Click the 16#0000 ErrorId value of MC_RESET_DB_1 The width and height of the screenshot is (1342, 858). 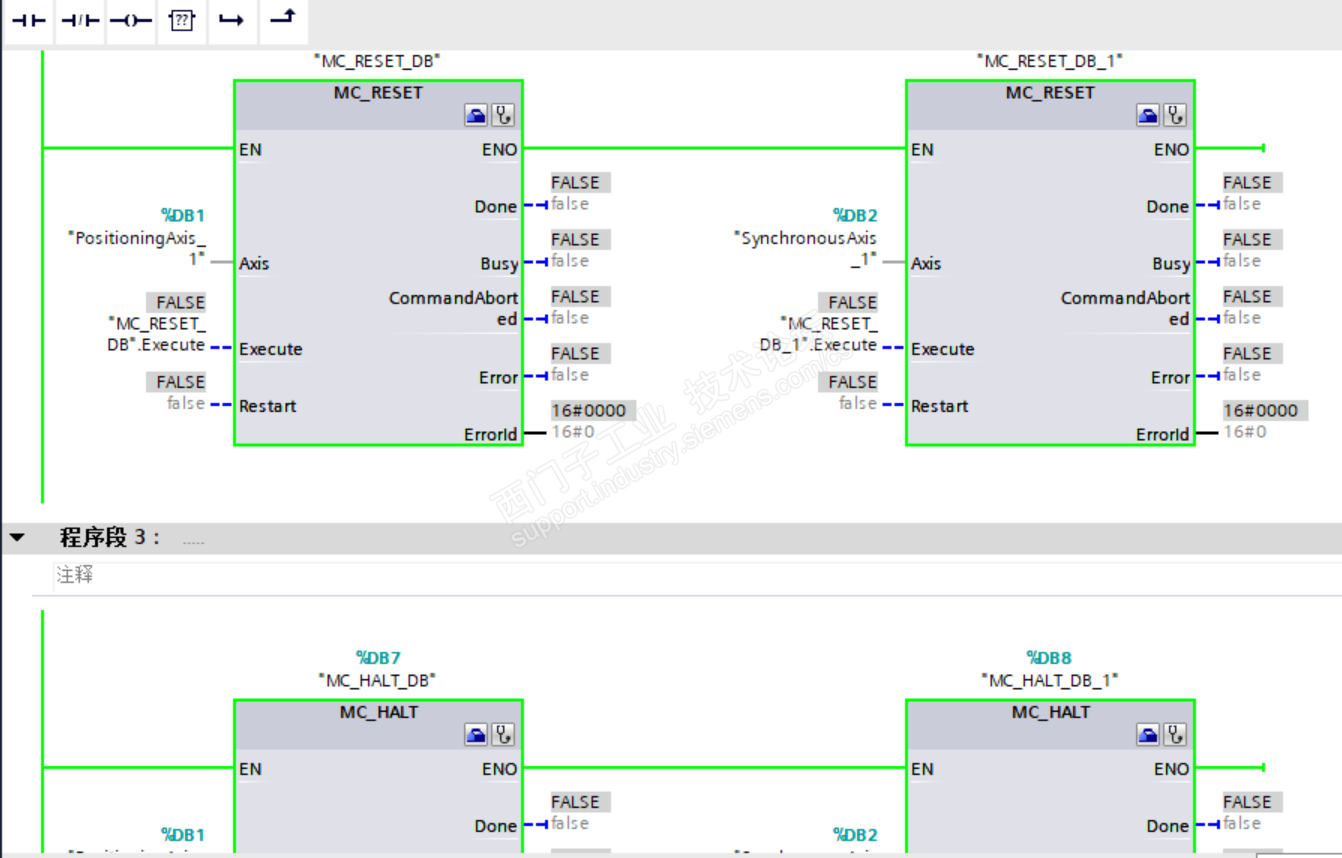click(1263, 410)
